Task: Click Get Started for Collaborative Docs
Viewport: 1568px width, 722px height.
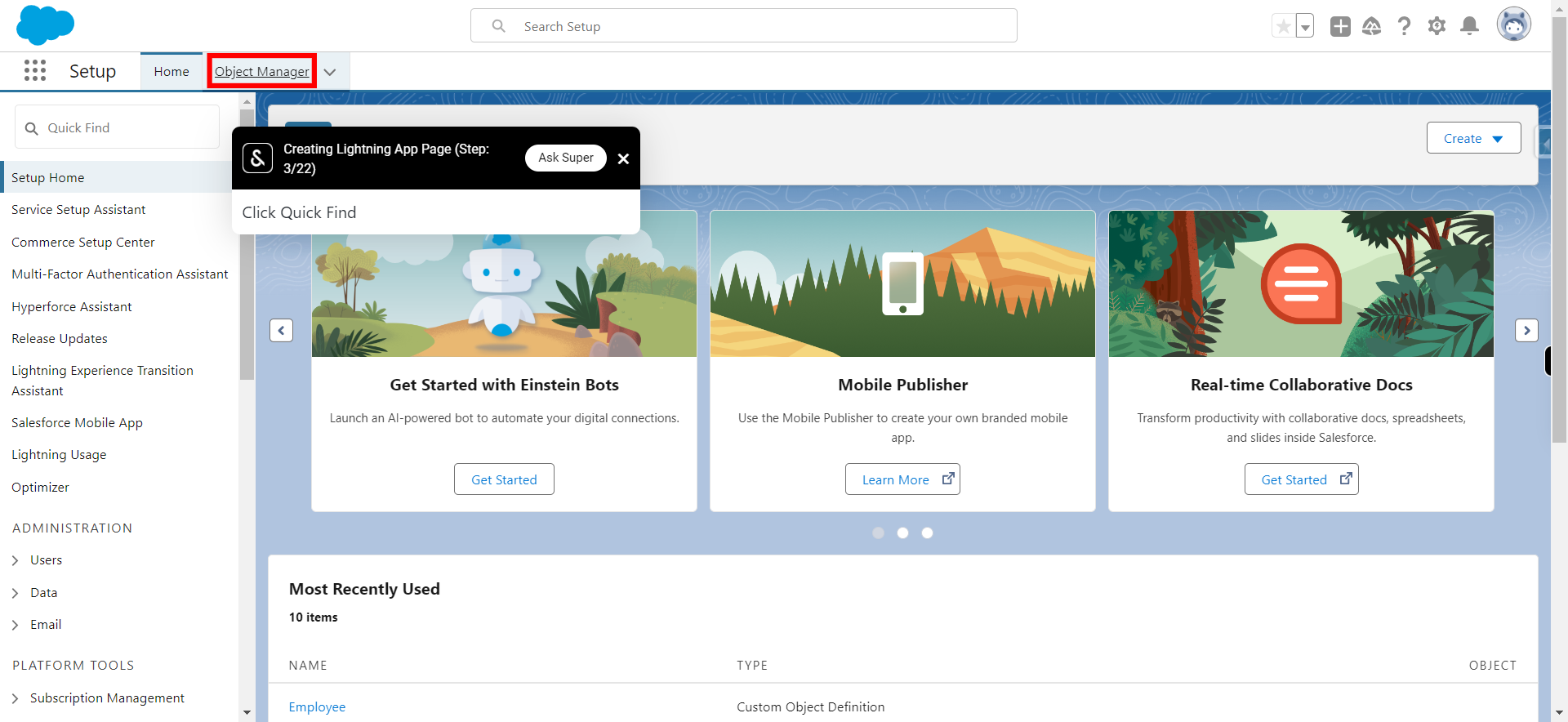Action: [1301, 479]
